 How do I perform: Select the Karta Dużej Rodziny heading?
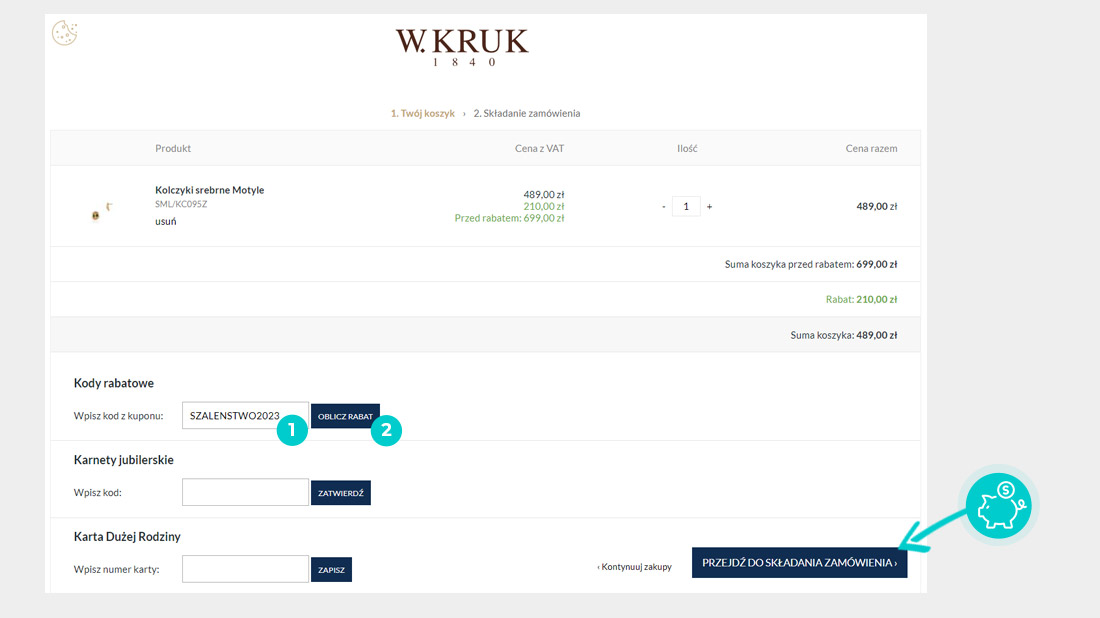tap(127, 537)
